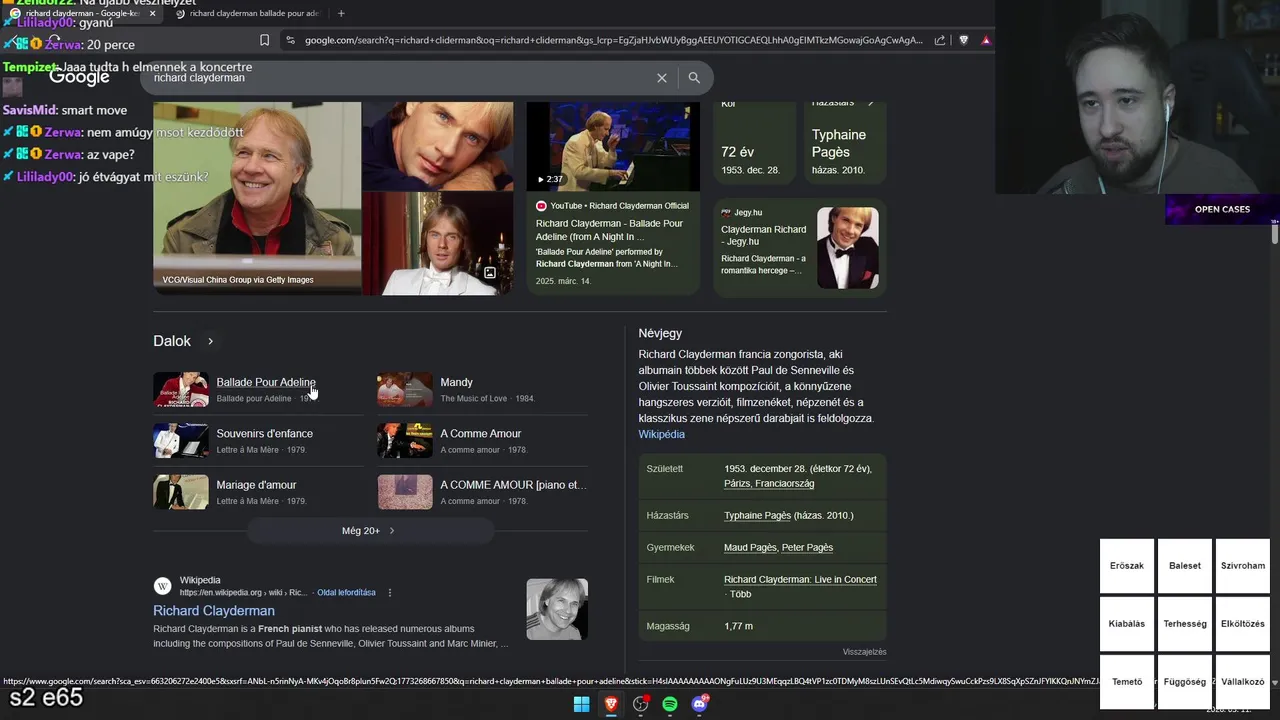Switch to richard clayderman ballade pour adeline tab
This screenshot has height=720, width=1280.
pos(247,13)
